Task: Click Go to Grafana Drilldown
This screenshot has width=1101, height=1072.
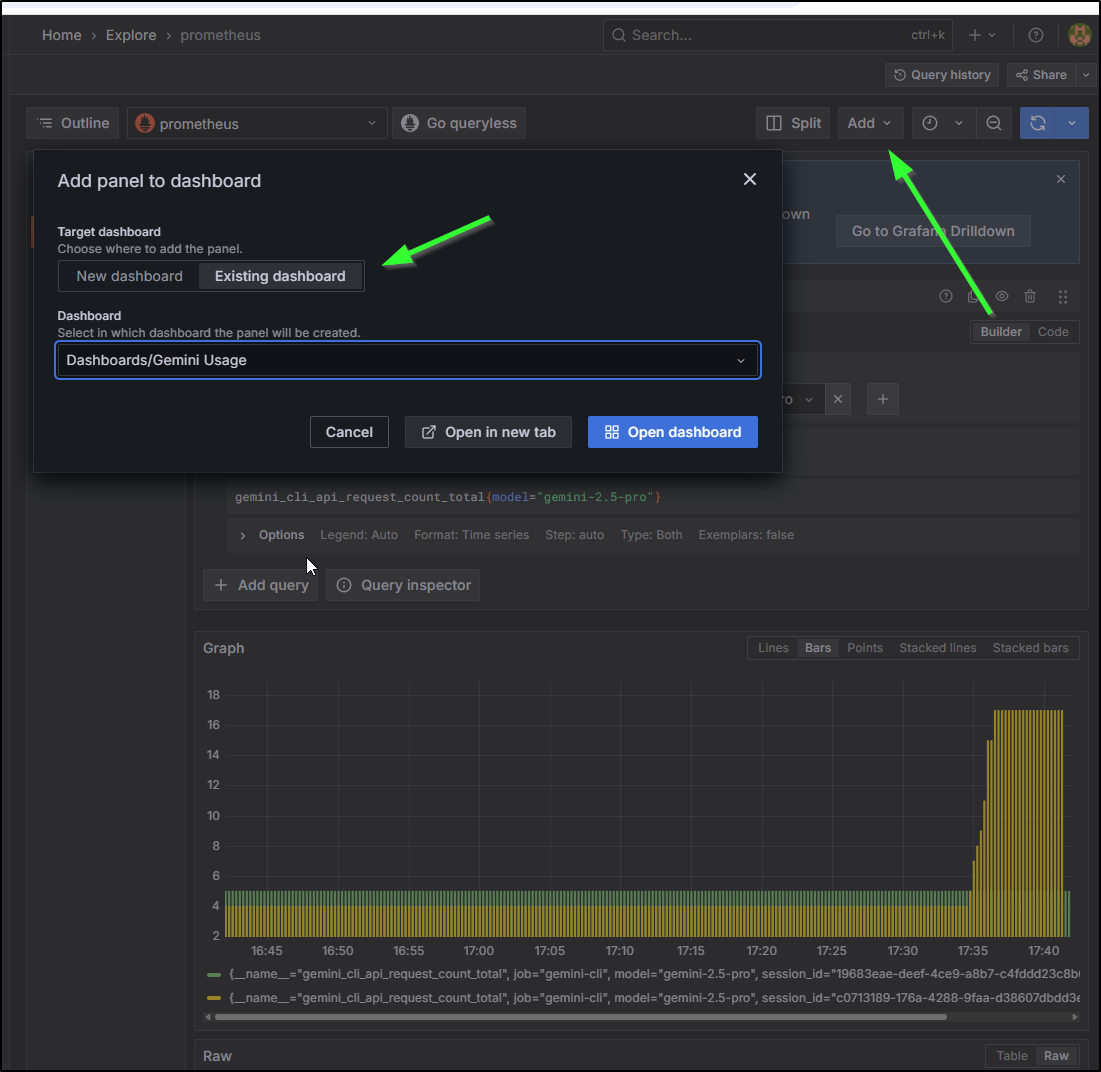Action: point(933,231)
